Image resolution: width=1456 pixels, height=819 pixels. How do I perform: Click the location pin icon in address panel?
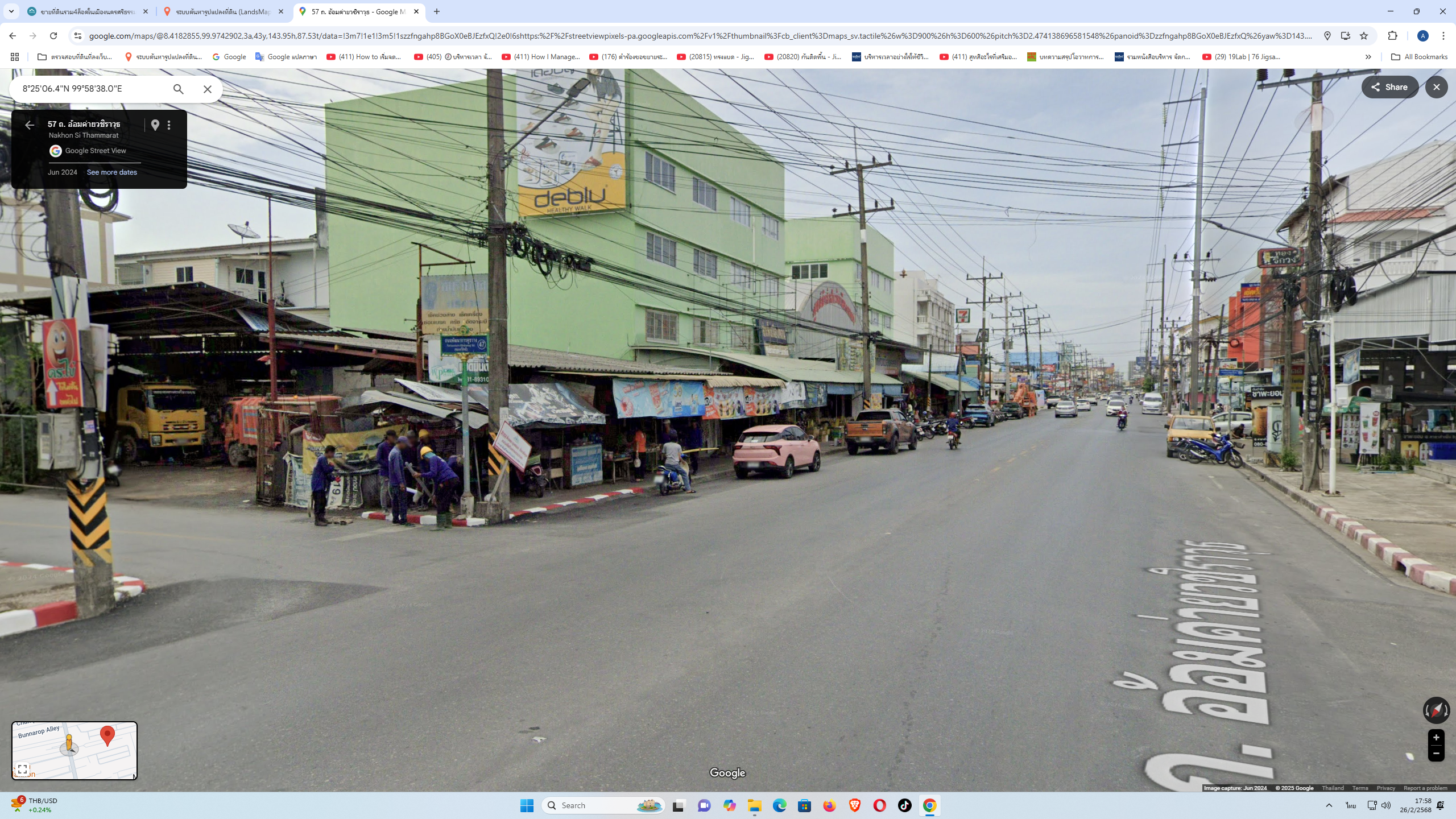155,125
